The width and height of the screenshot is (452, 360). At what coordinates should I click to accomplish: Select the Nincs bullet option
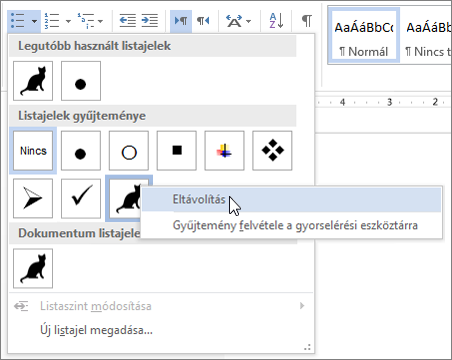coord(33,151)
